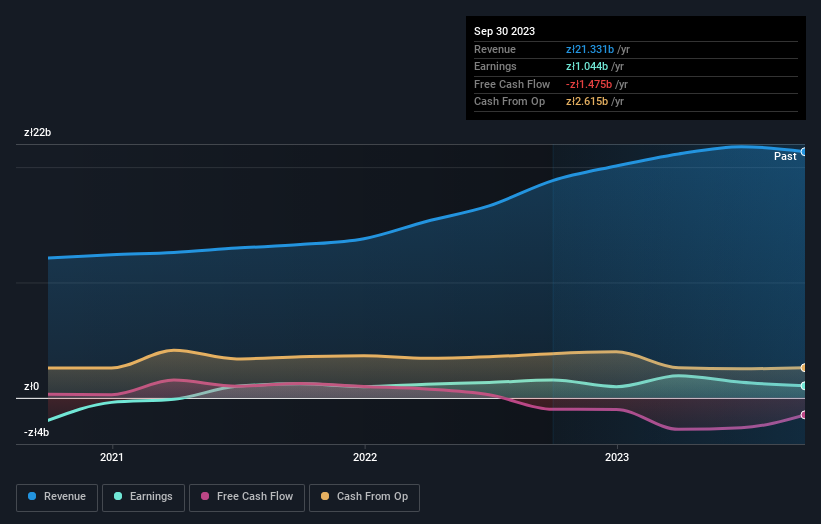821x524 pixels.
Task: Click the Past label near the revenue line
Action: [x=785, y=156]
